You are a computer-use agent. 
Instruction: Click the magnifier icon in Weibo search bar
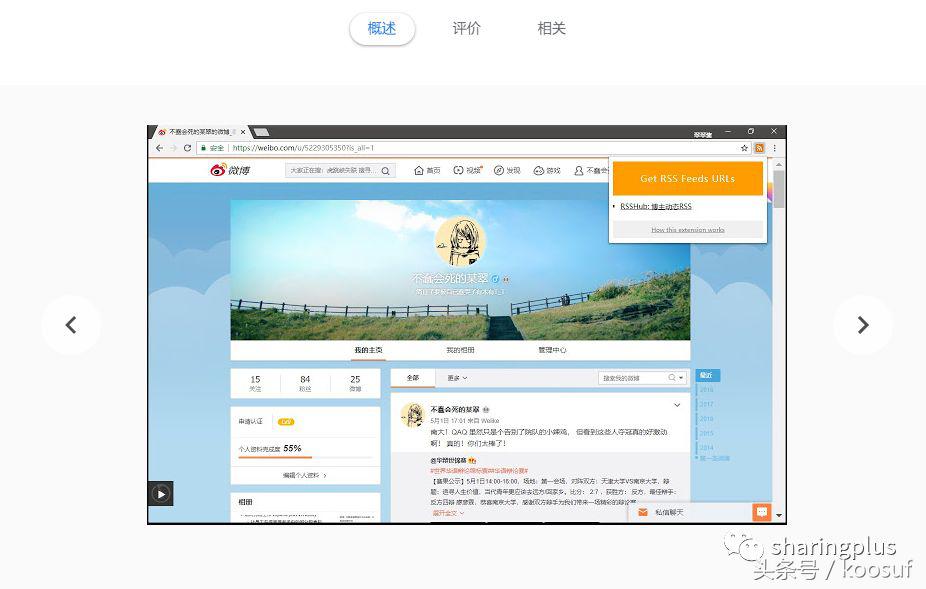[x=386, y=170]
